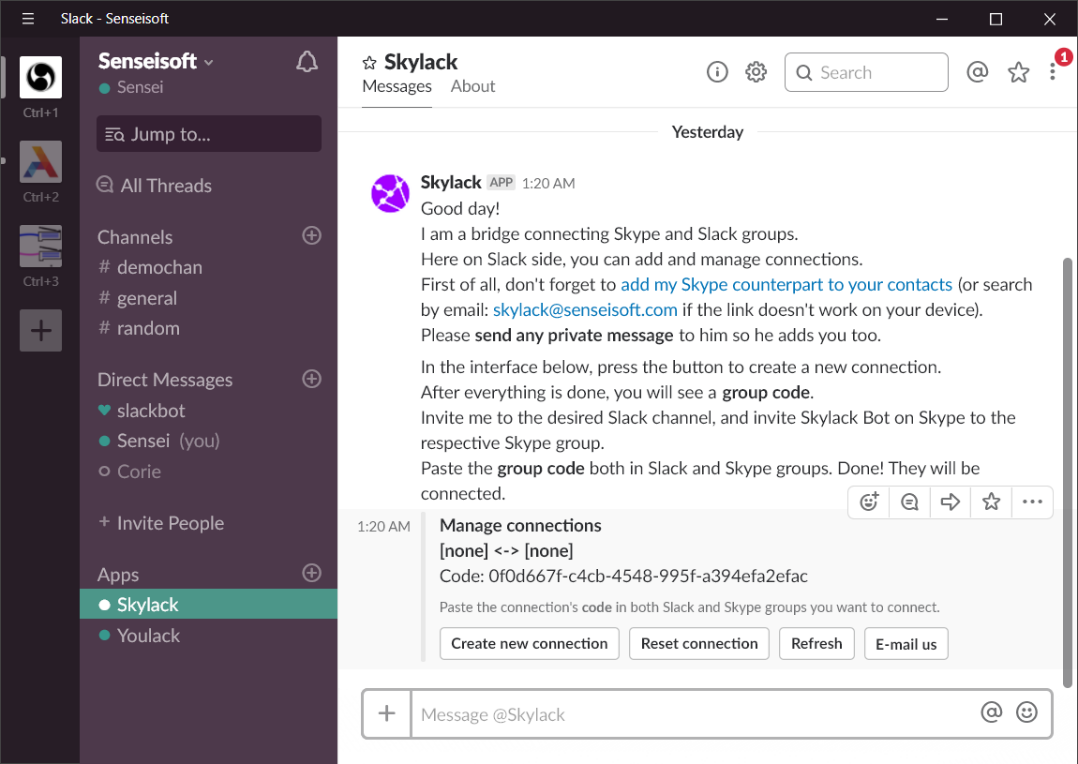This screenshot has width=1078, height=764.
Task: Click Create new connection button
Action: point(529,644)
